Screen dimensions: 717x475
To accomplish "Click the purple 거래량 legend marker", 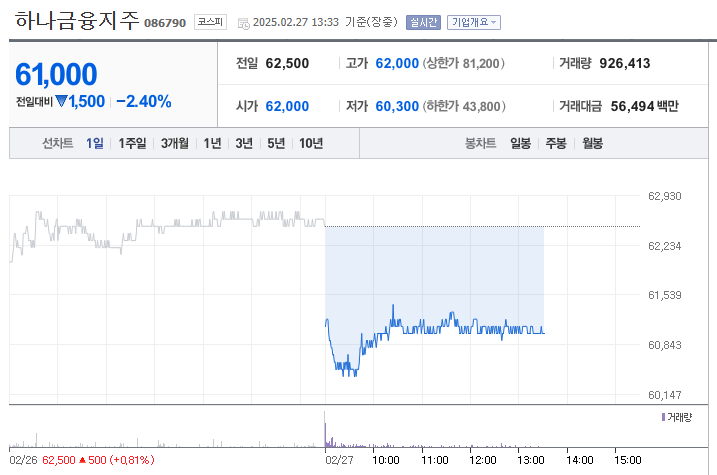I will point(663,417).
